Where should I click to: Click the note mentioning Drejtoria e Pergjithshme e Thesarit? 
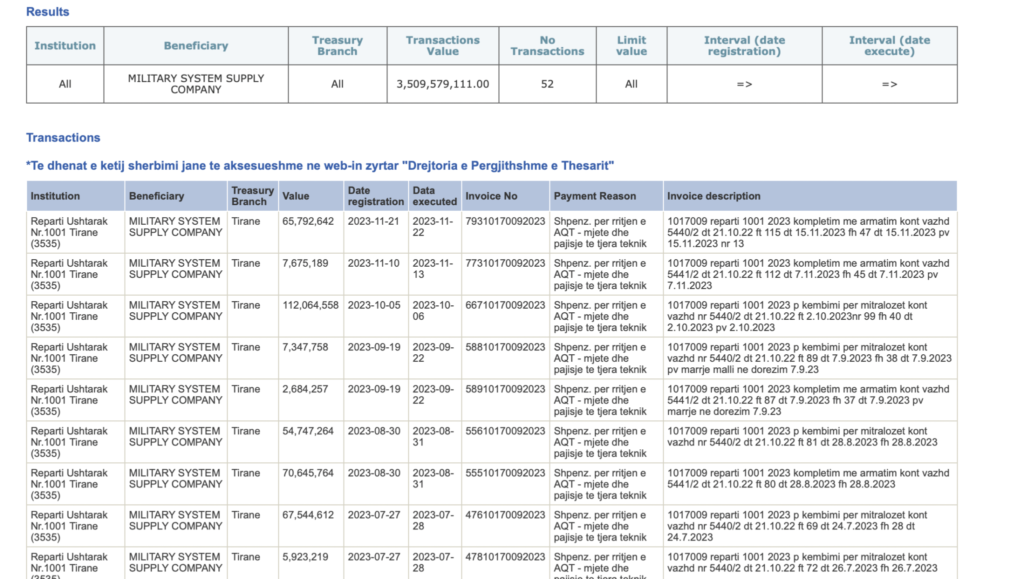320,166
